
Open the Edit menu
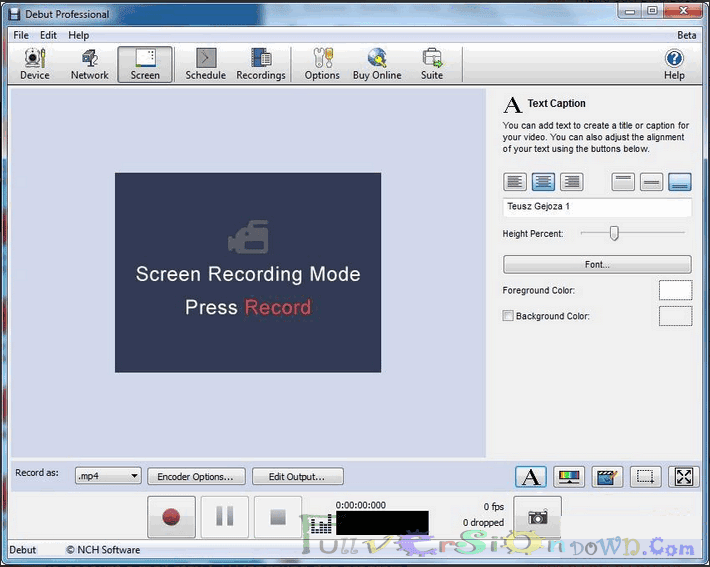pyautogui.click(x=48, y=35)
